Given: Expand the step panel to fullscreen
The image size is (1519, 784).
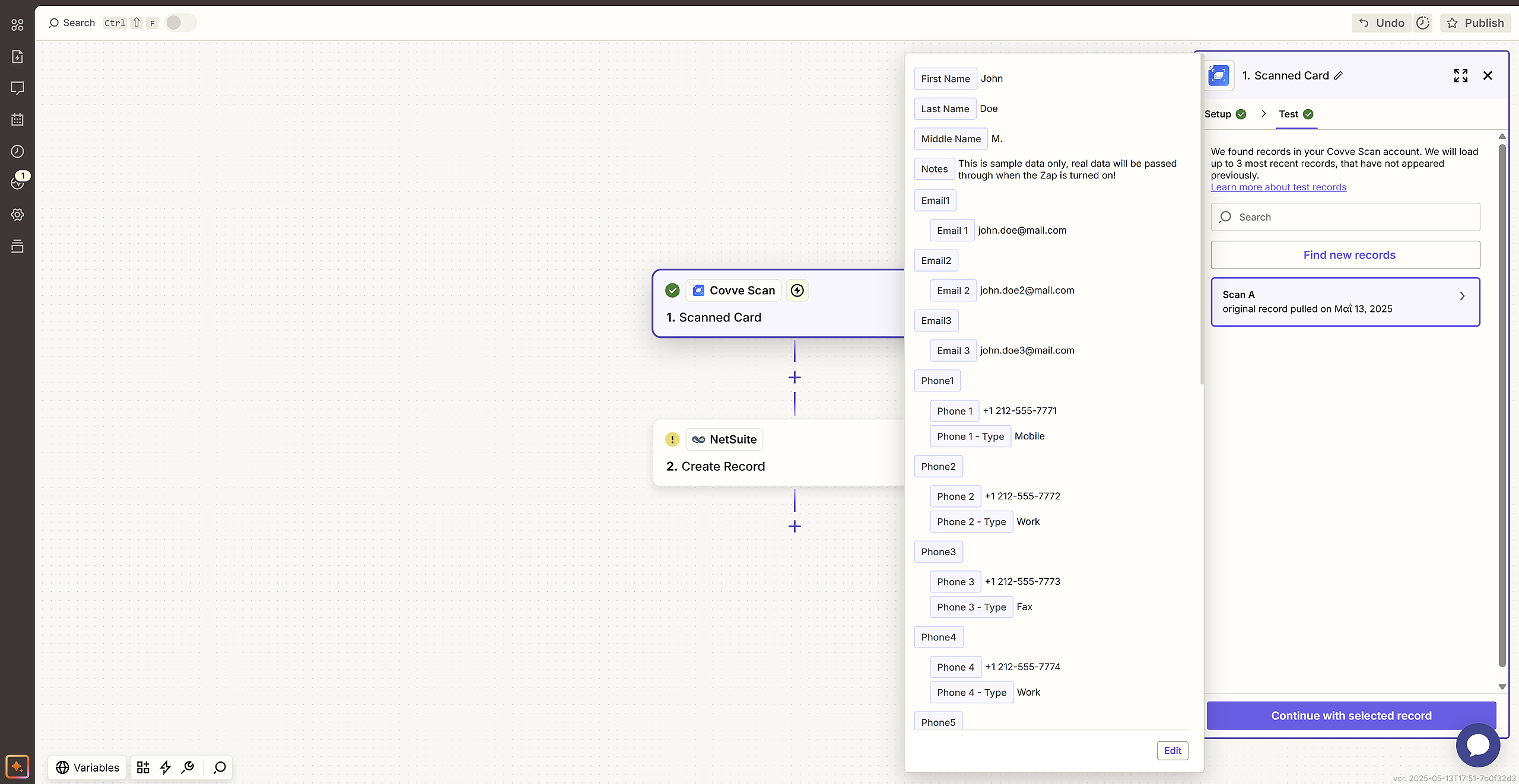Looking at the screenshot, I should click(x=1460, y=76).
